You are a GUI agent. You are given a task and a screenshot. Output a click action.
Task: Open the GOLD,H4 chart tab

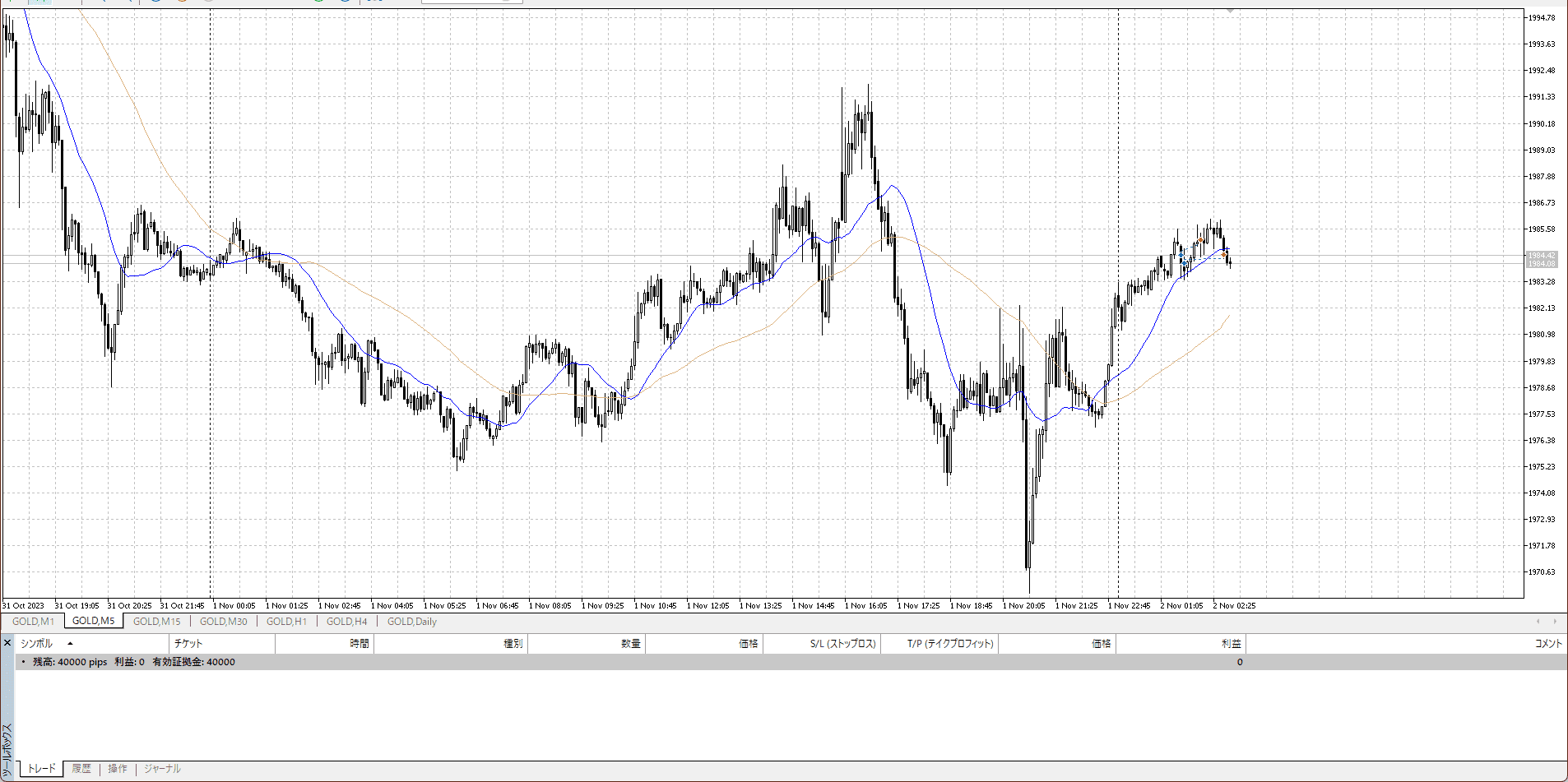click(346, 622)
